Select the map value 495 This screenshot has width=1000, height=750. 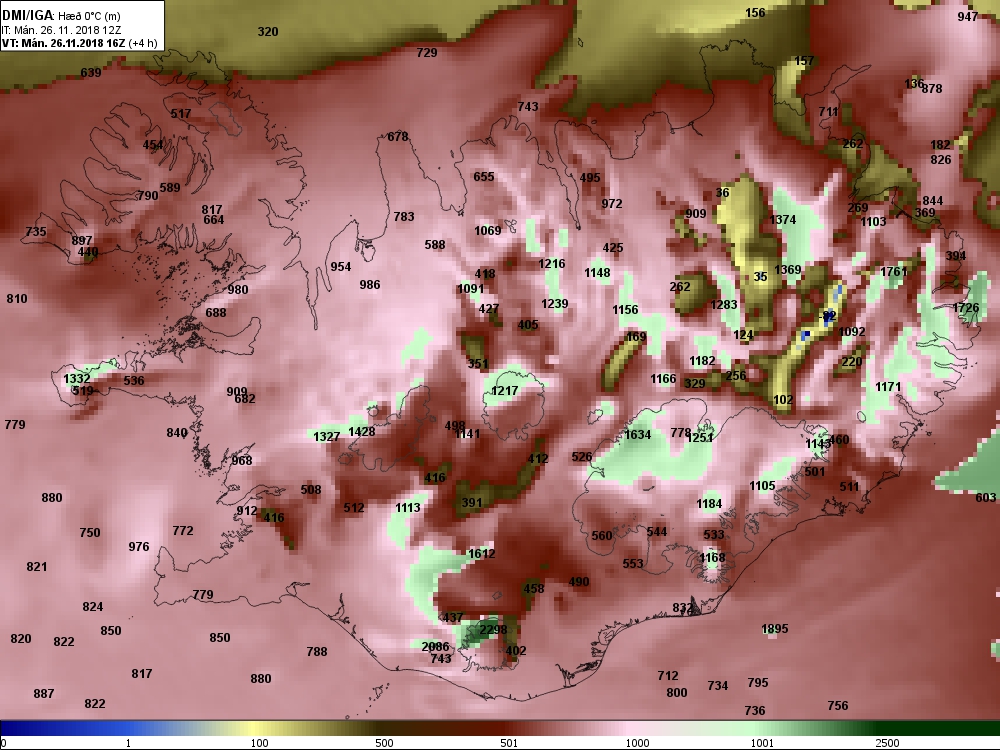[x=590, y=177]
